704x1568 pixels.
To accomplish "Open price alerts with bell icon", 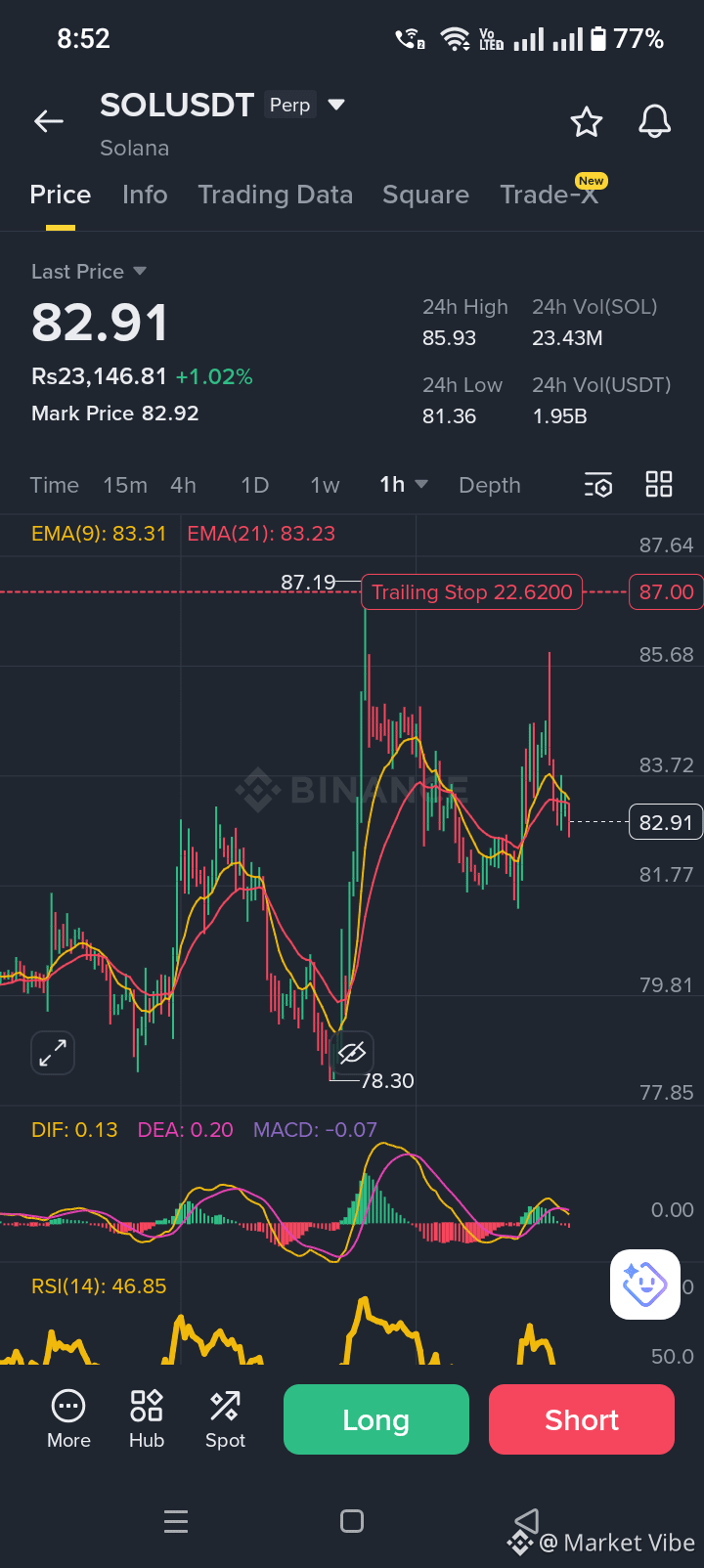I will pyautogui.click(x=655, y=122).
